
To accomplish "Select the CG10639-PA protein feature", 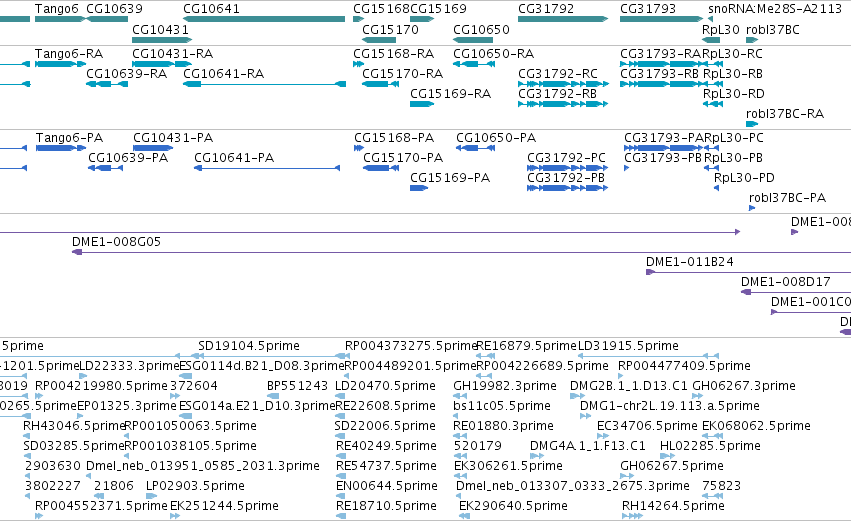I will coord(105,168).
